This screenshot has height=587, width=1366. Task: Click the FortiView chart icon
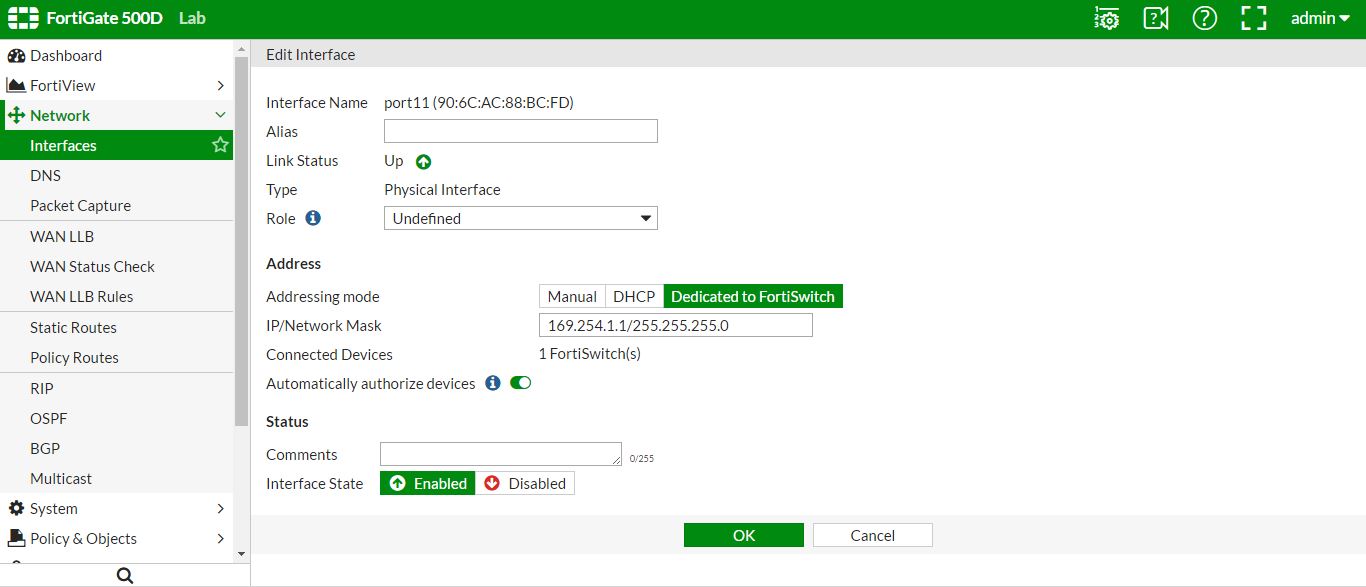click(16, 85)
